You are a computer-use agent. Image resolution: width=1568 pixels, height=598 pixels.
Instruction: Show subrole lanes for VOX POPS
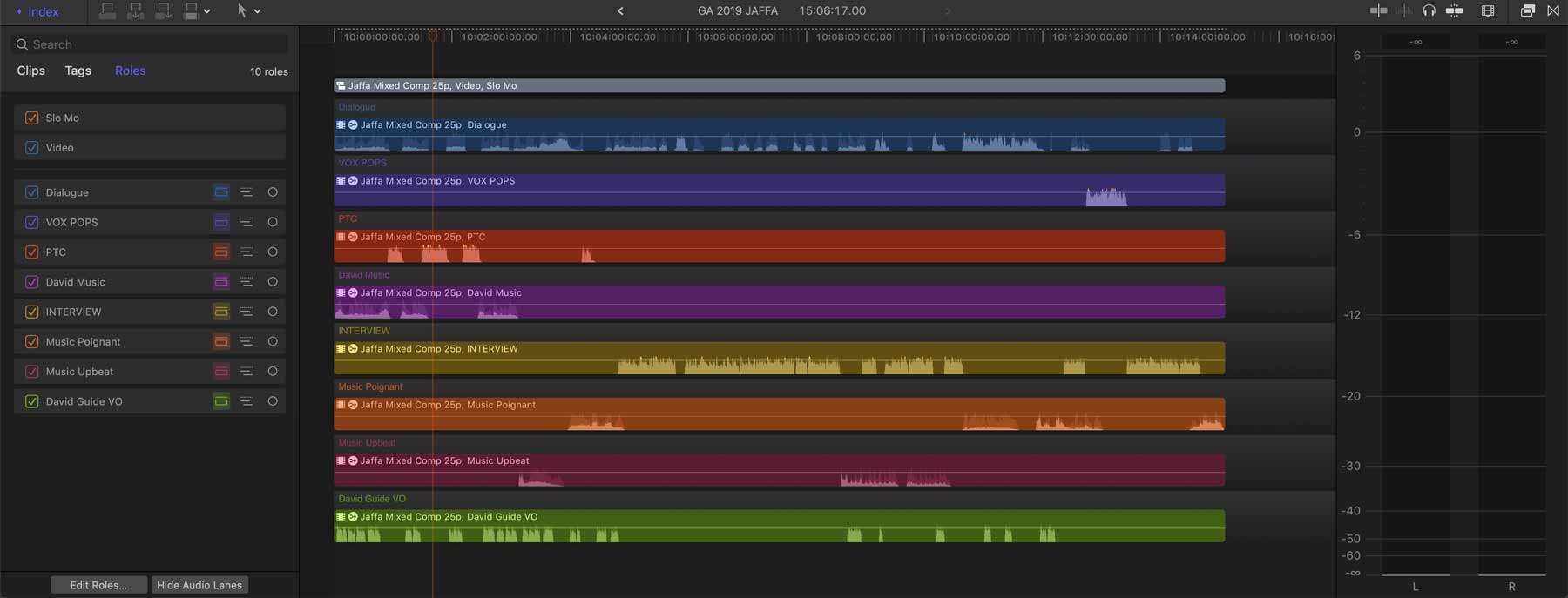(x=247, y=222)
